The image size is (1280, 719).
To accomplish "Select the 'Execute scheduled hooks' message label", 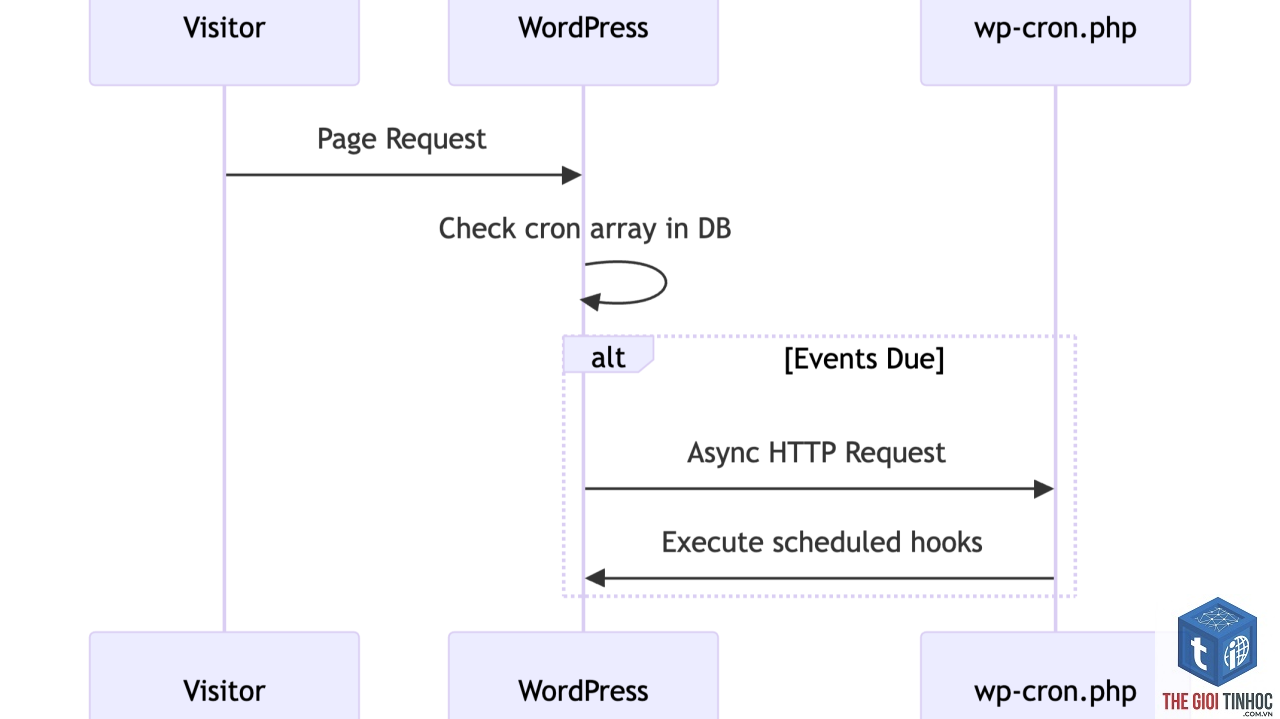I will 822,542.
